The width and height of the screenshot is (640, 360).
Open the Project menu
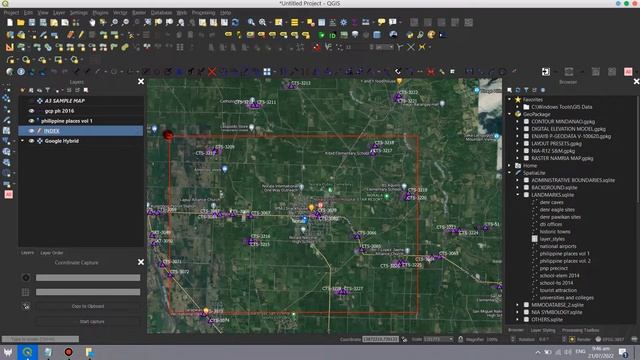point(11,13)
